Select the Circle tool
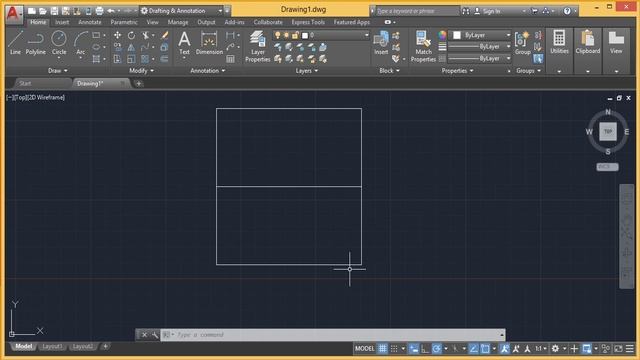This screenshot has height=360, width=640. [59, 43]
